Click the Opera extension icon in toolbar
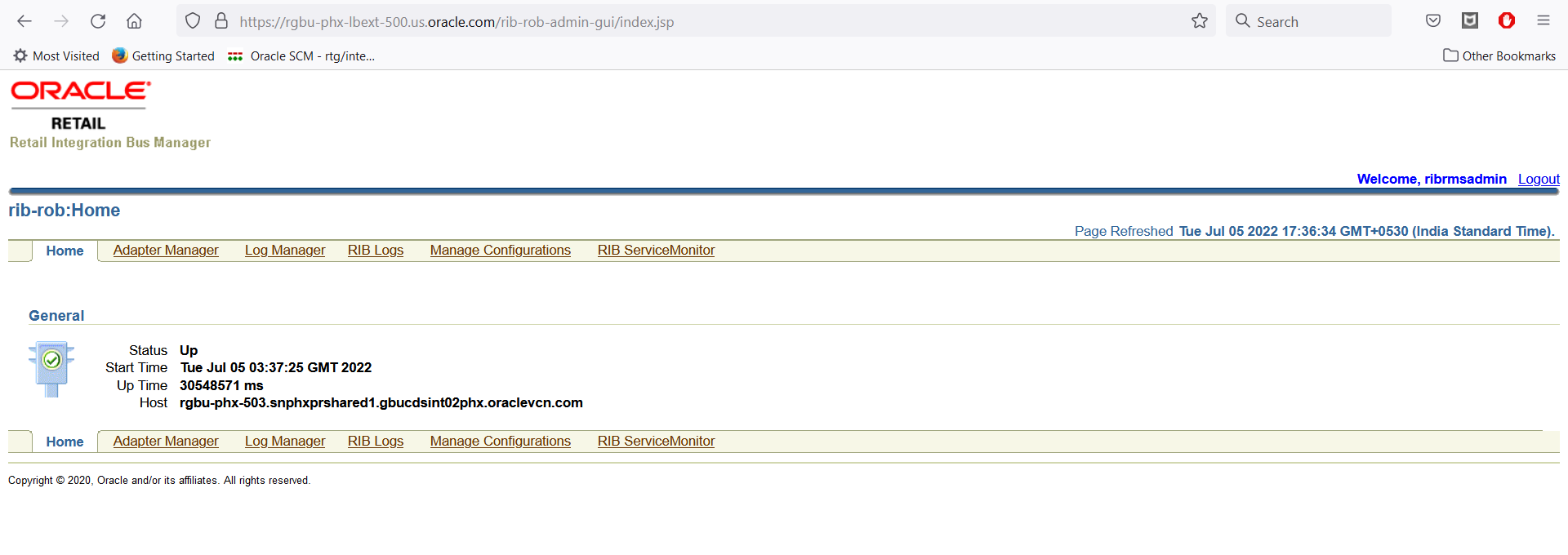Screen dimensions: 1568x555 coord(1507,21)
